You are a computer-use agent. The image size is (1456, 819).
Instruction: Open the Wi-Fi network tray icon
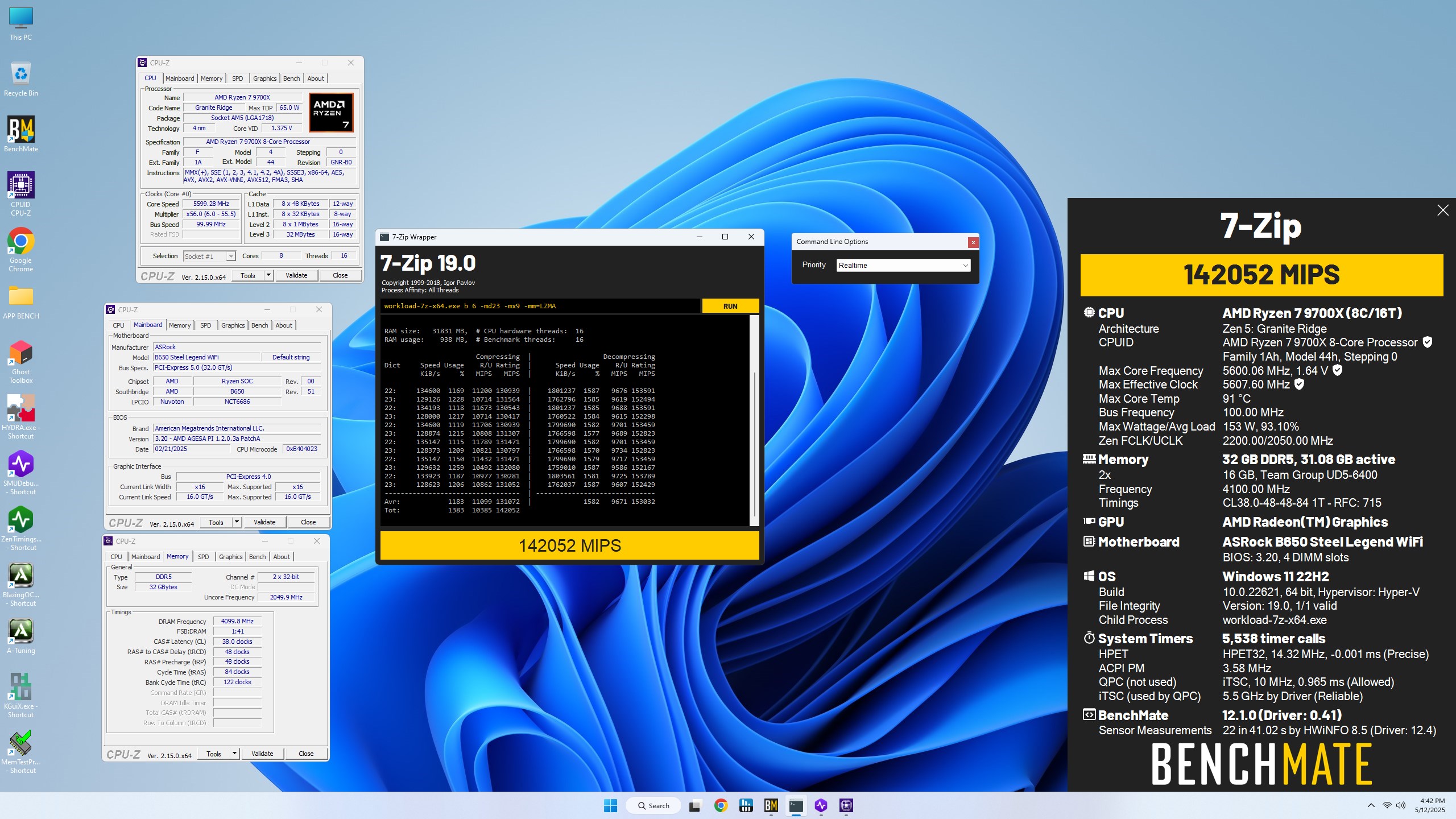[x=1387, y=805]
